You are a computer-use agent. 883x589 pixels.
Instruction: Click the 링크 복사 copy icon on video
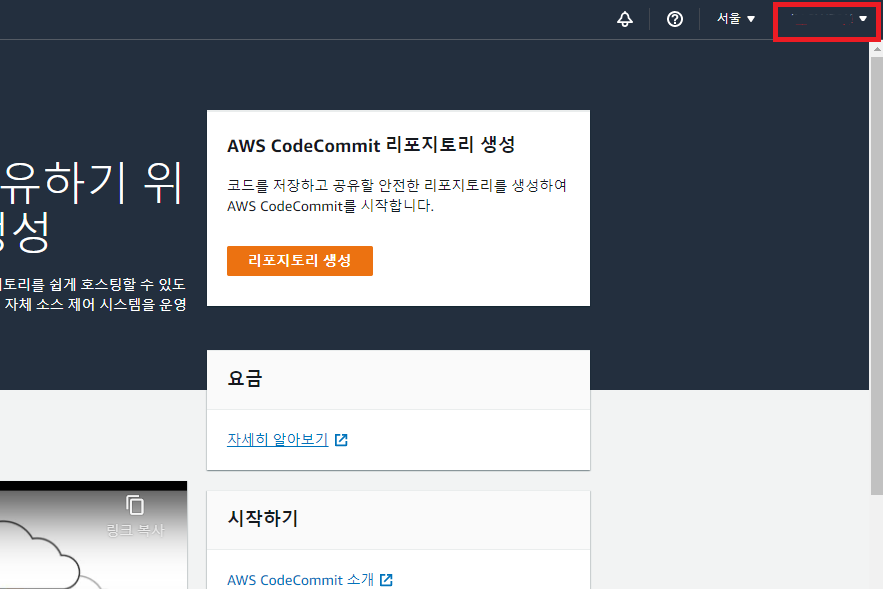point(135,505)
